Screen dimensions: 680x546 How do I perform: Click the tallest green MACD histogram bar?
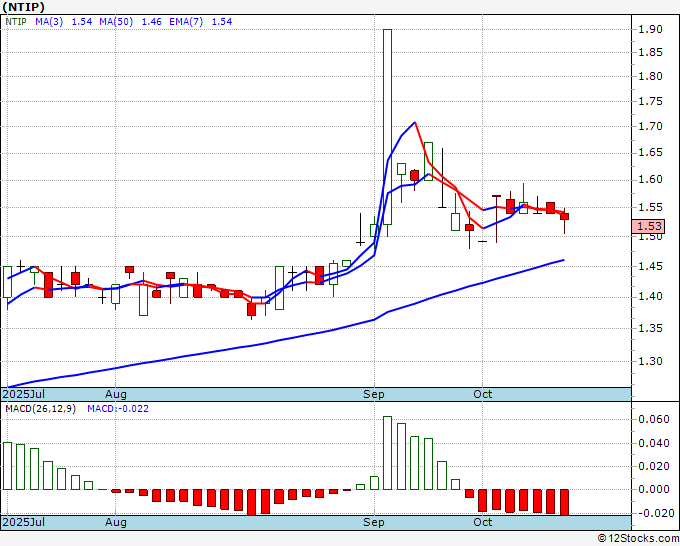pos(387,453)
